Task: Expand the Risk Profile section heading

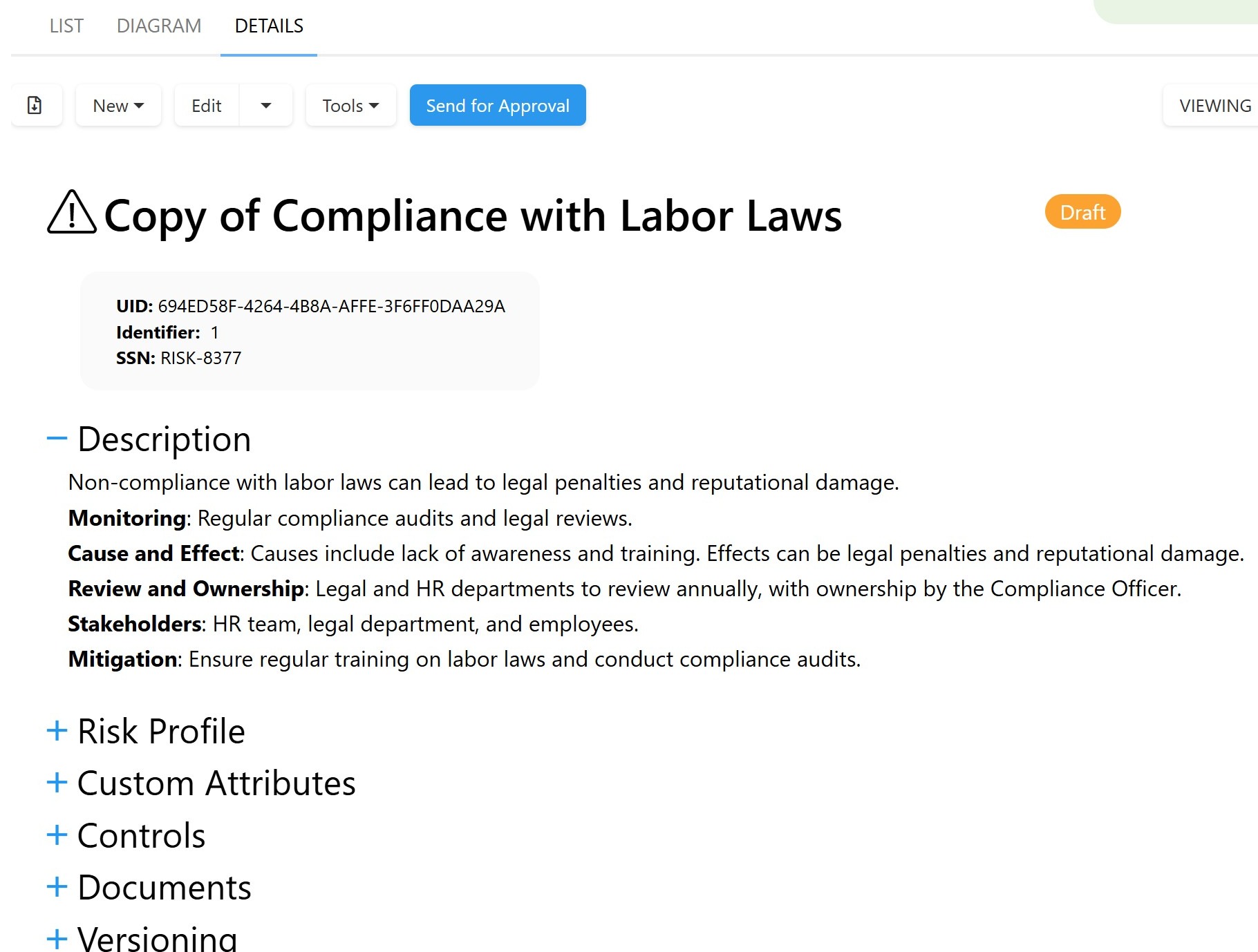Action: 161,731
